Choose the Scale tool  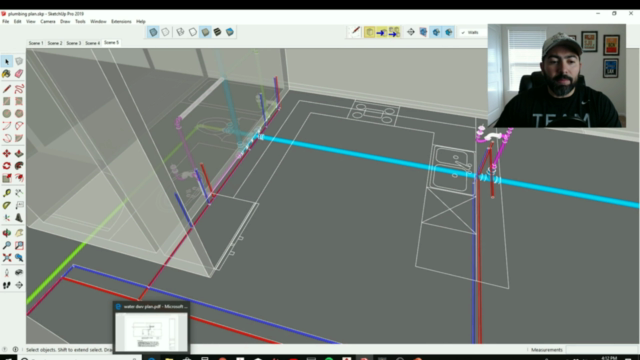pyautogui.click(x=7, y=178)
